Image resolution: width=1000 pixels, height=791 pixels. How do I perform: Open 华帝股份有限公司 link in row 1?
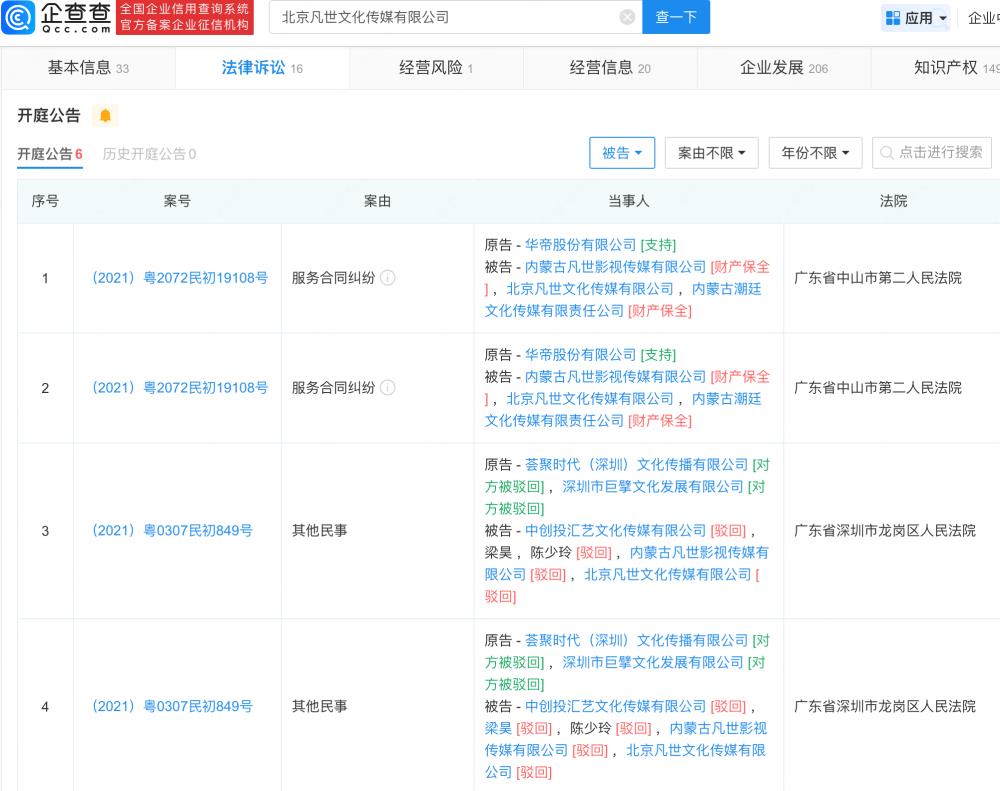(580, 245)
